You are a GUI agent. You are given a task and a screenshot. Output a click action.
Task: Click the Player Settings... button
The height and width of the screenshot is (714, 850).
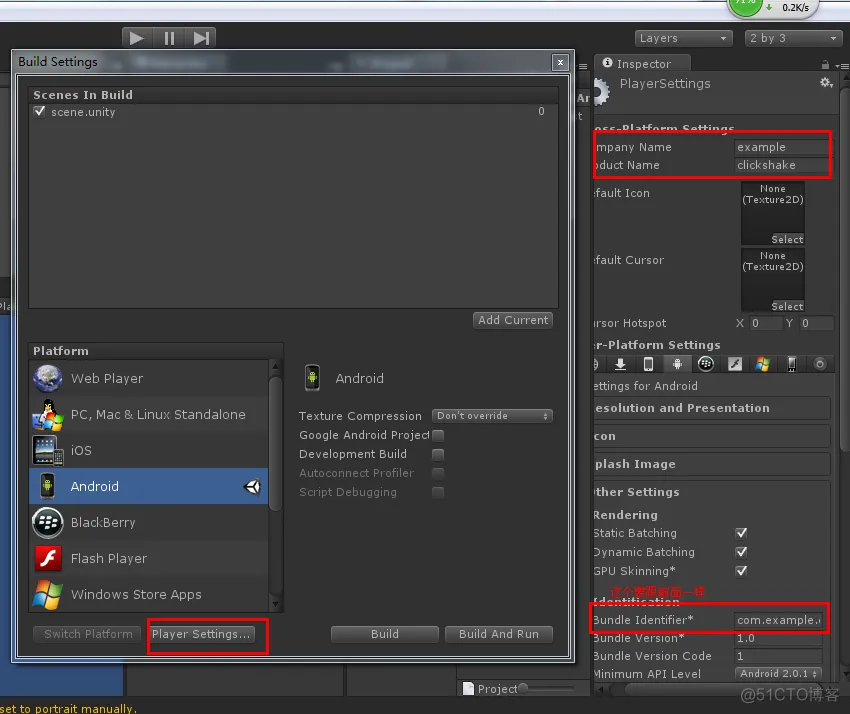[201, 634]
